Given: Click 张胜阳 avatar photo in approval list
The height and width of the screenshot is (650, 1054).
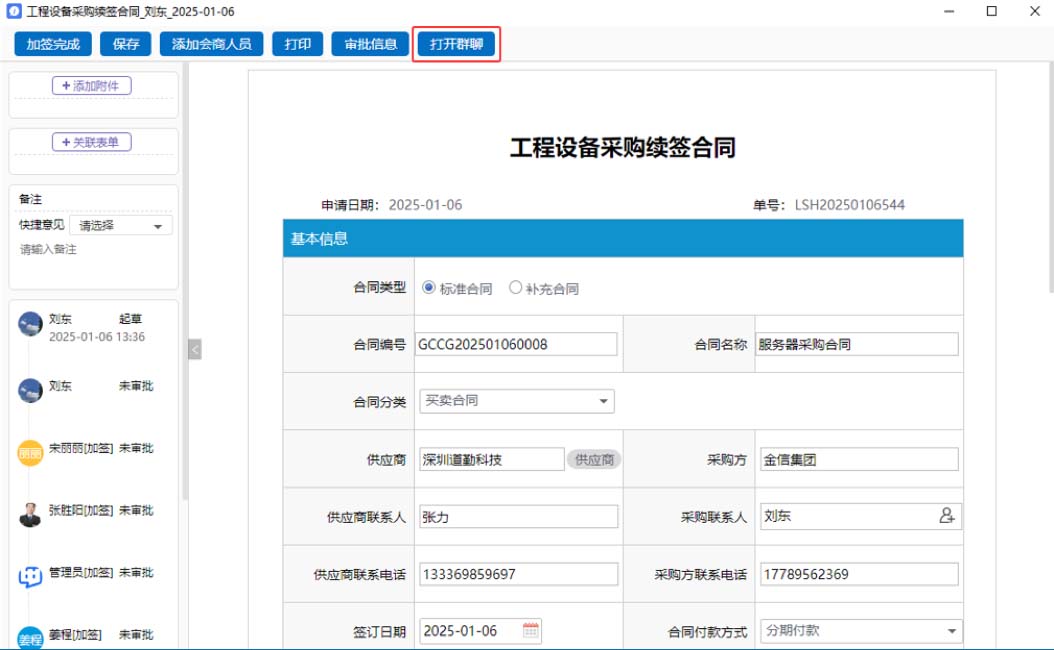Looking at the screenshot, I should pos(30,514).
